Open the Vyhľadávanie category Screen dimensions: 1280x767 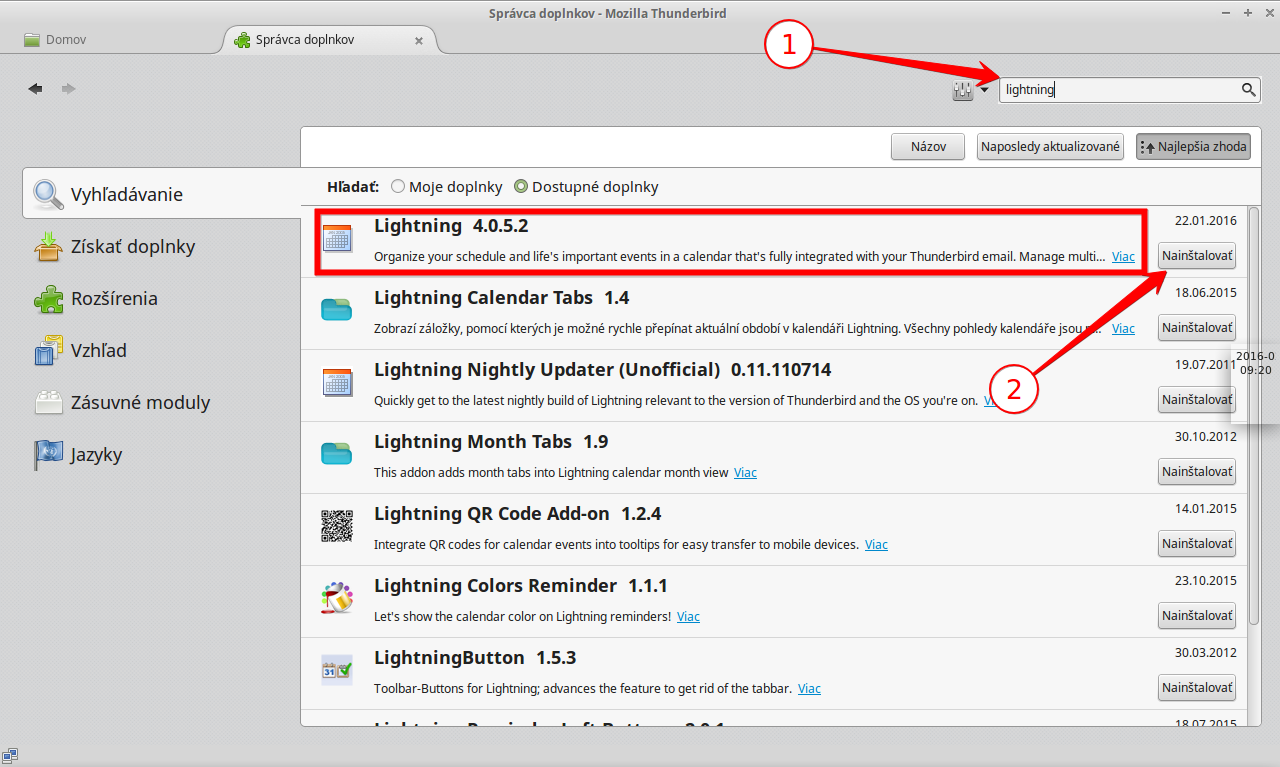162,194
